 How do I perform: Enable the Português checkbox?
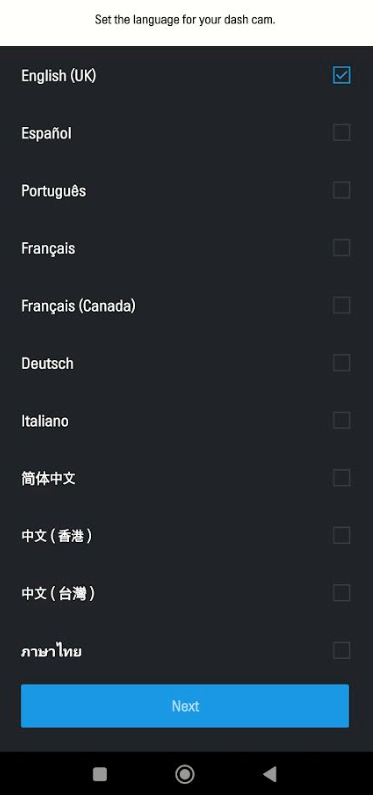tap(342, 190)
